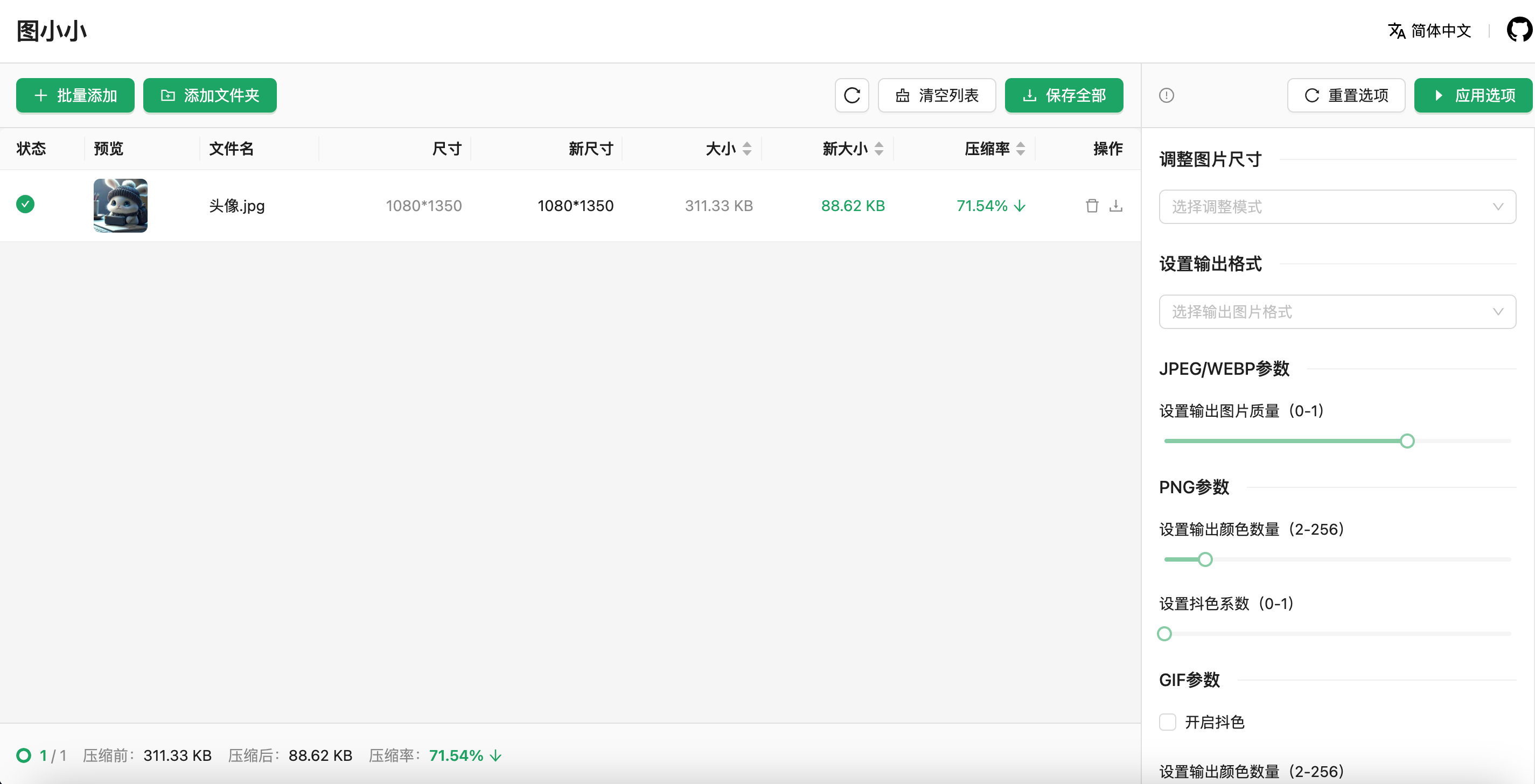Sort by 压缩率 column arrows

click(x=1021, y=149)
